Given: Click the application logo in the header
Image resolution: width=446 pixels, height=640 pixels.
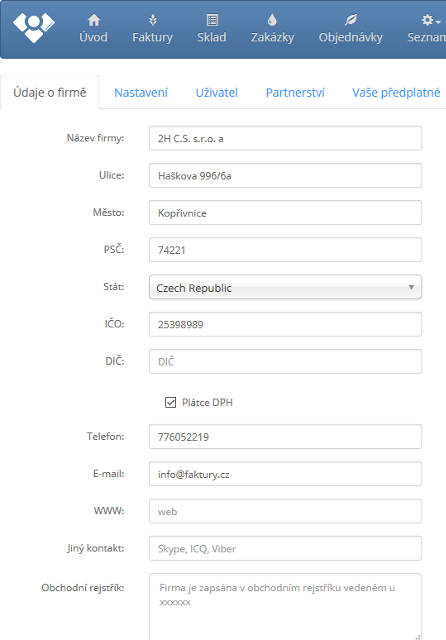Looking at the screenshot, I should click(x=34, y=27).
